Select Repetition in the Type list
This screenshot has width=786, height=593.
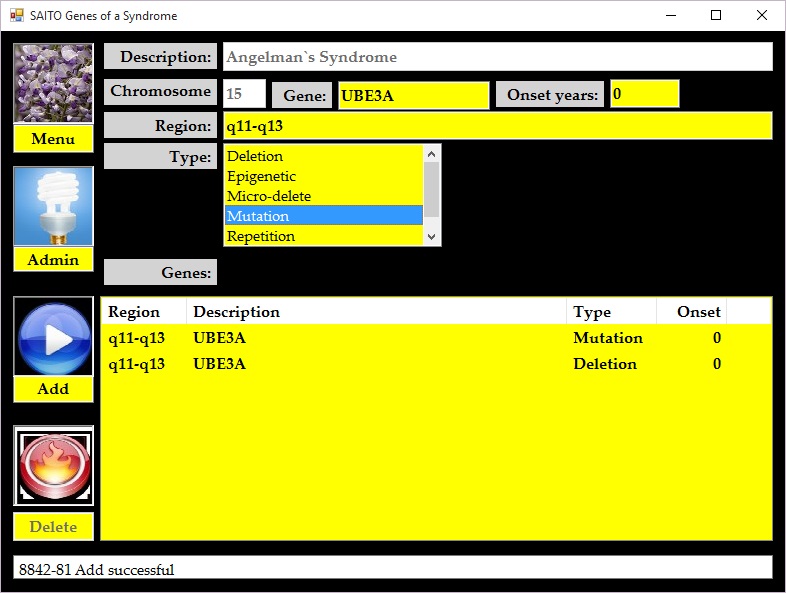pyautogui.click(x=323, y=236)
